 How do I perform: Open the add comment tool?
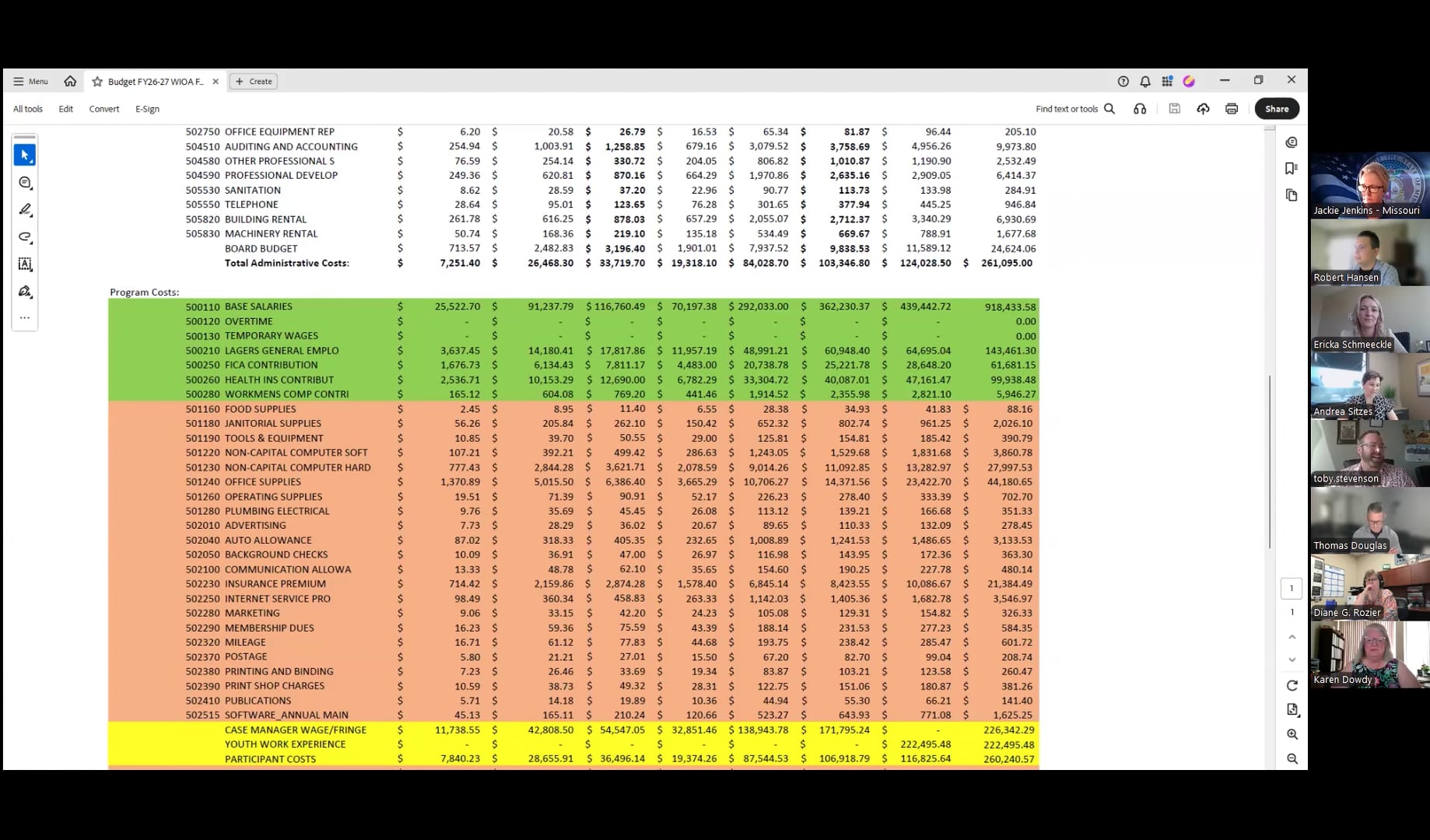tap(25, 183)
